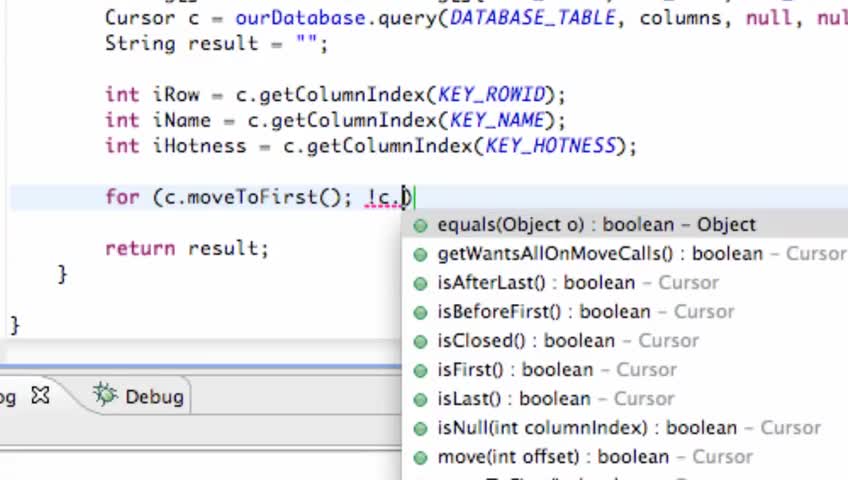Screen dimensions: 848x480
Task: Select the equals(Object o) suggestion
Action: 596,225
